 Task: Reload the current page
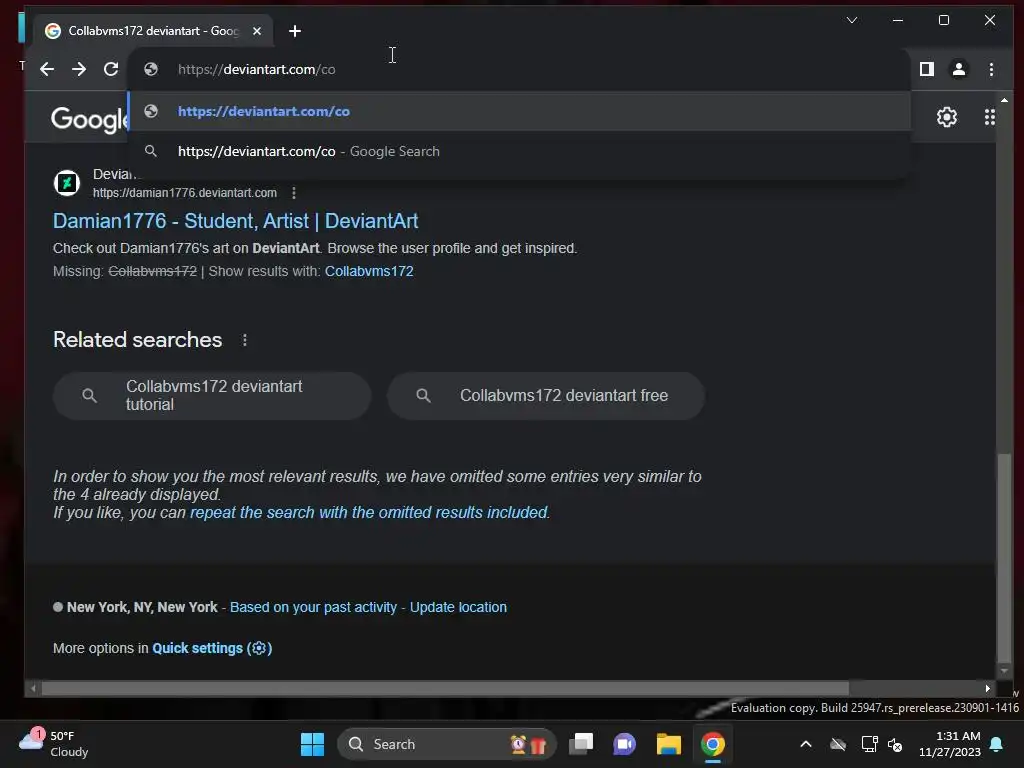(x=111, y=69)
